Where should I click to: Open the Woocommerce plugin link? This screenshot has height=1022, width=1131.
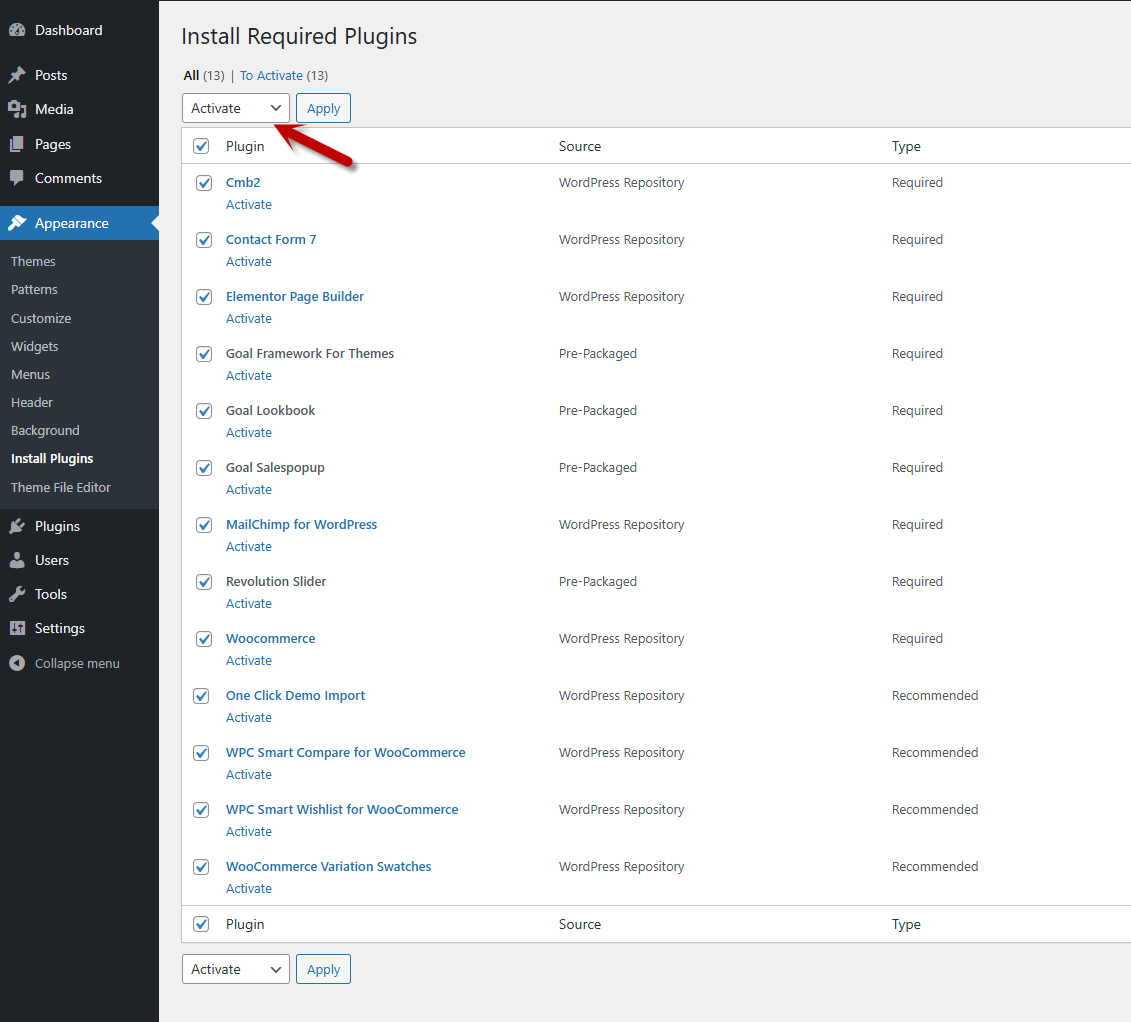pyautogui.click(x=270, y=638)
